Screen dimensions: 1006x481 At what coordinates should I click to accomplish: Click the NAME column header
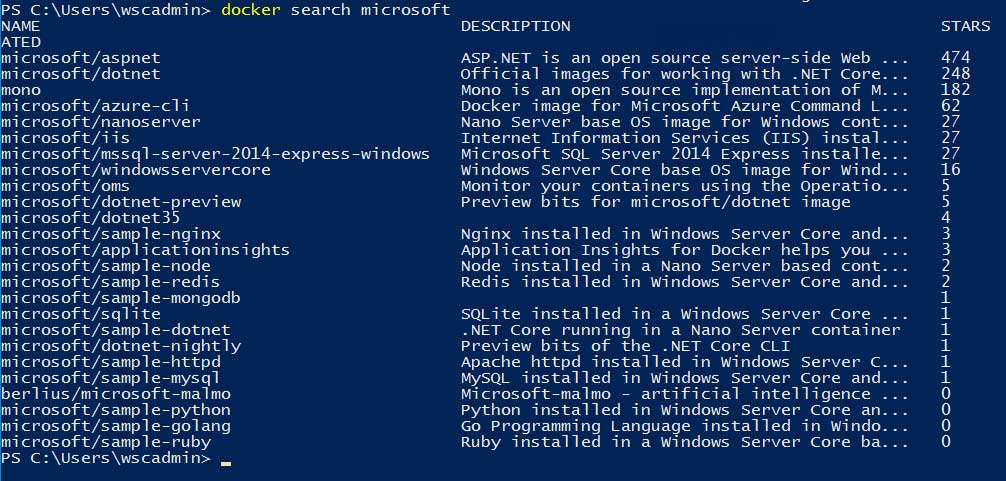[x=21, y=26]
